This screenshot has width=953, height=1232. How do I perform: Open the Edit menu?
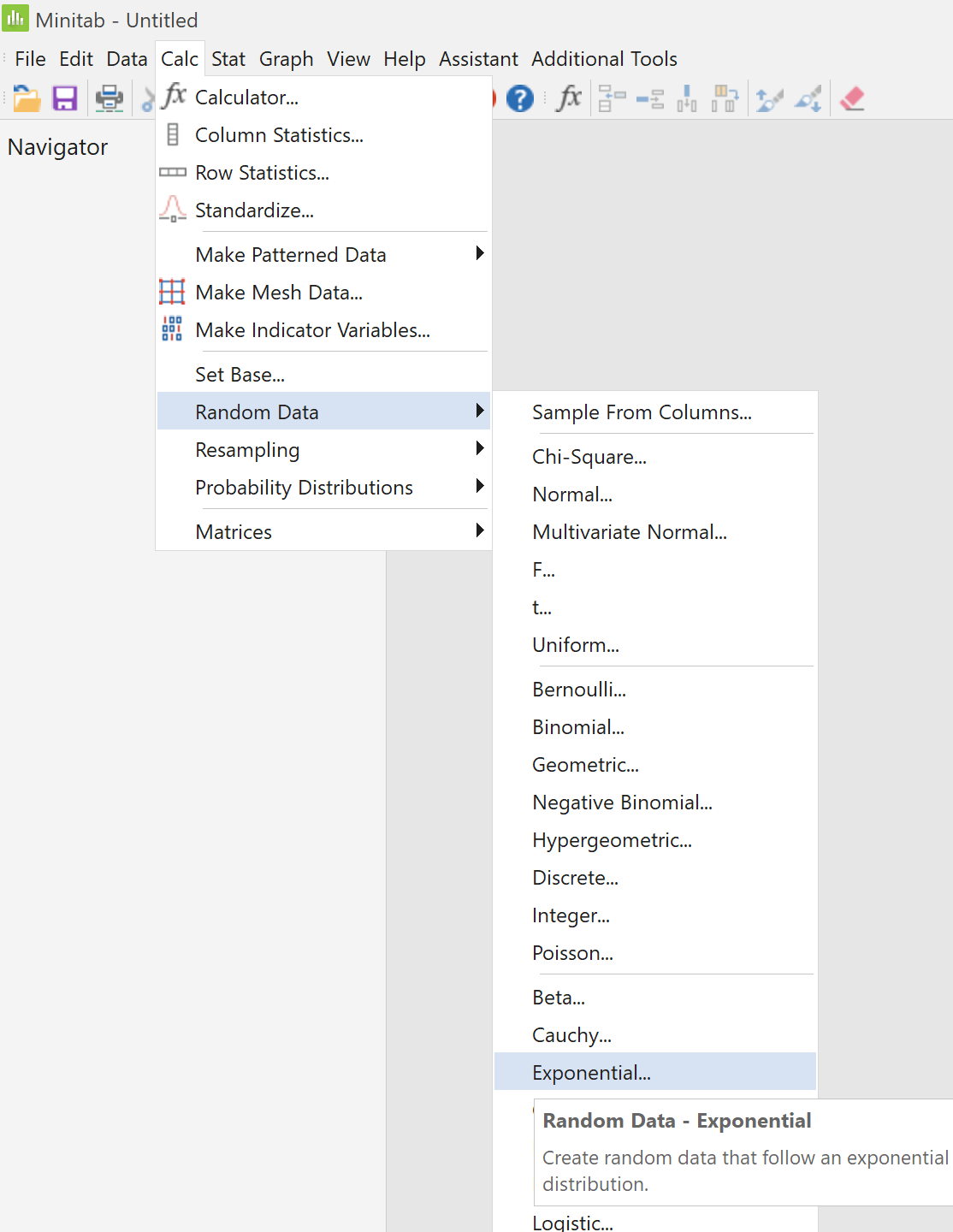click(76, 59)
